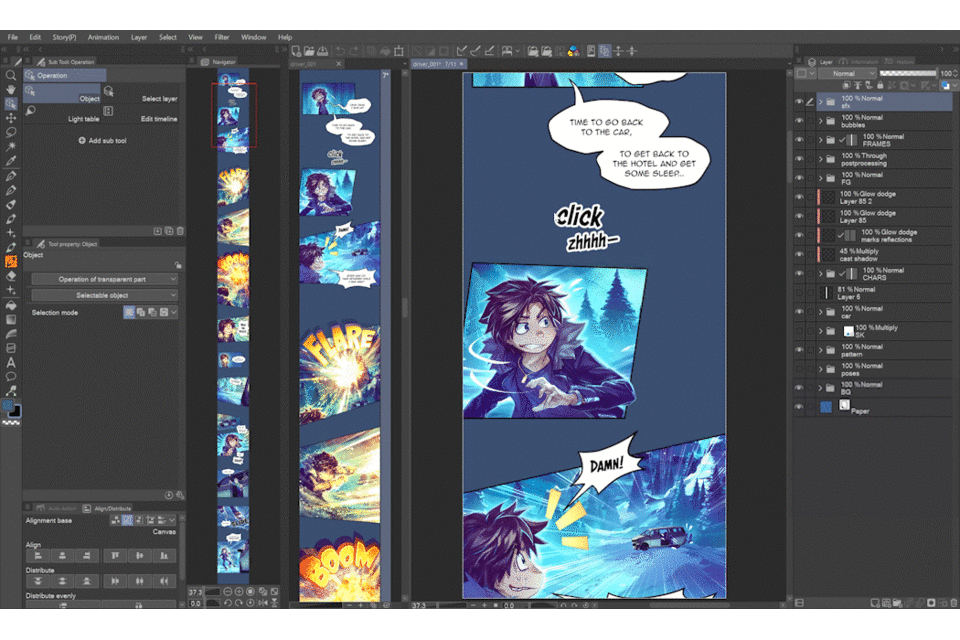Screen dimensions: 960x640
Task: Click the transparent color swatch
Action: [11, 423]
